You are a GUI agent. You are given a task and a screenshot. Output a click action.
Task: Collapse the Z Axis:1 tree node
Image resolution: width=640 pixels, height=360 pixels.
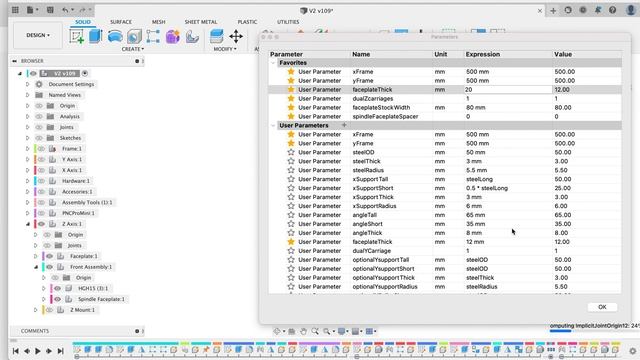pos(28,224)
